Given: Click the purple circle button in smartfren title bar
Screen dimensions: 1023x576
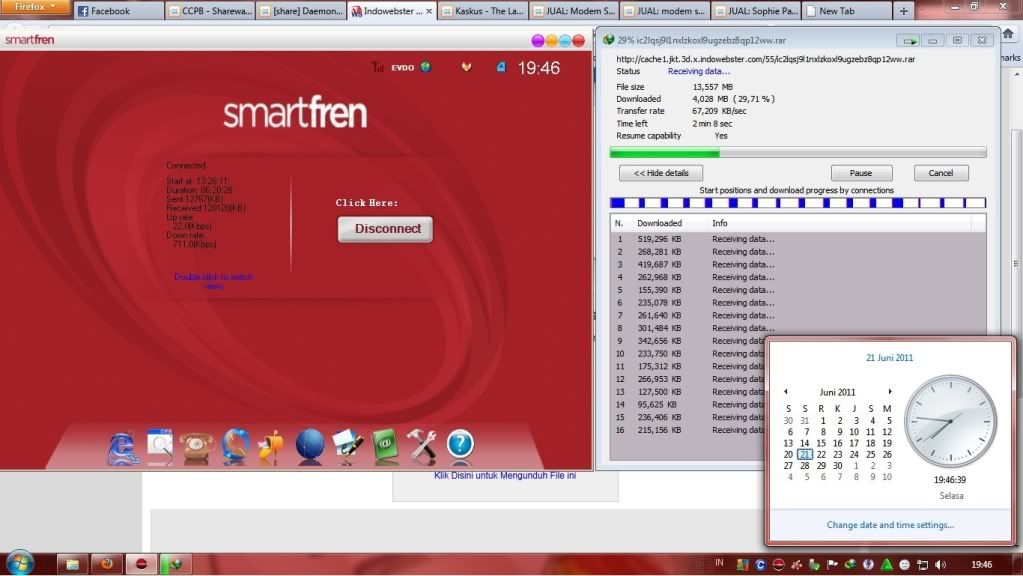Looking at the screenshot, I should [538, 41].
